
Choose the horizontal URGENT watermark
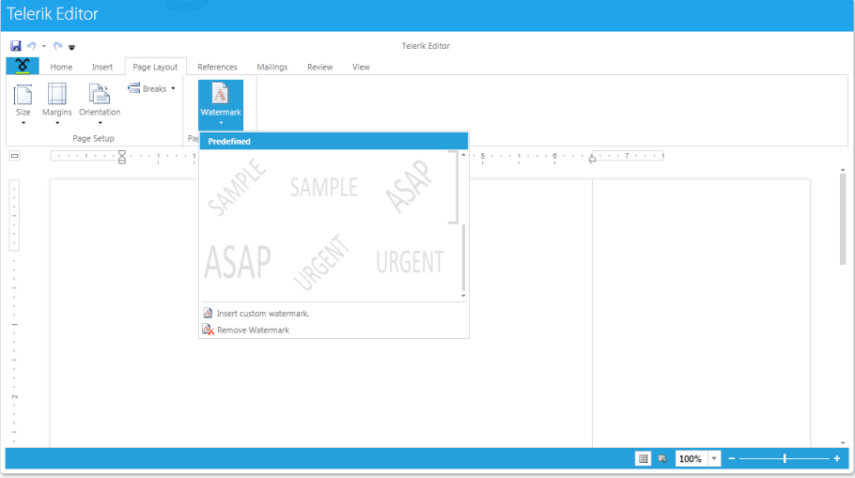[410, 262]
